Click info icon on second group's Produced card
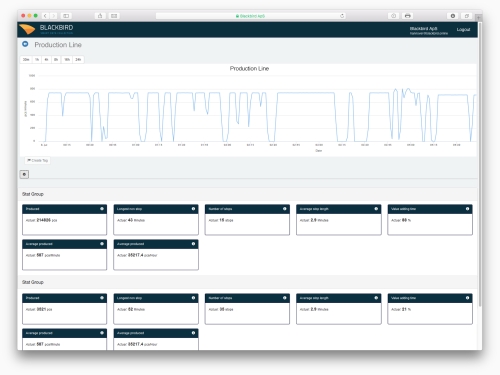This screenshot has width=500, height=375. 102,298
